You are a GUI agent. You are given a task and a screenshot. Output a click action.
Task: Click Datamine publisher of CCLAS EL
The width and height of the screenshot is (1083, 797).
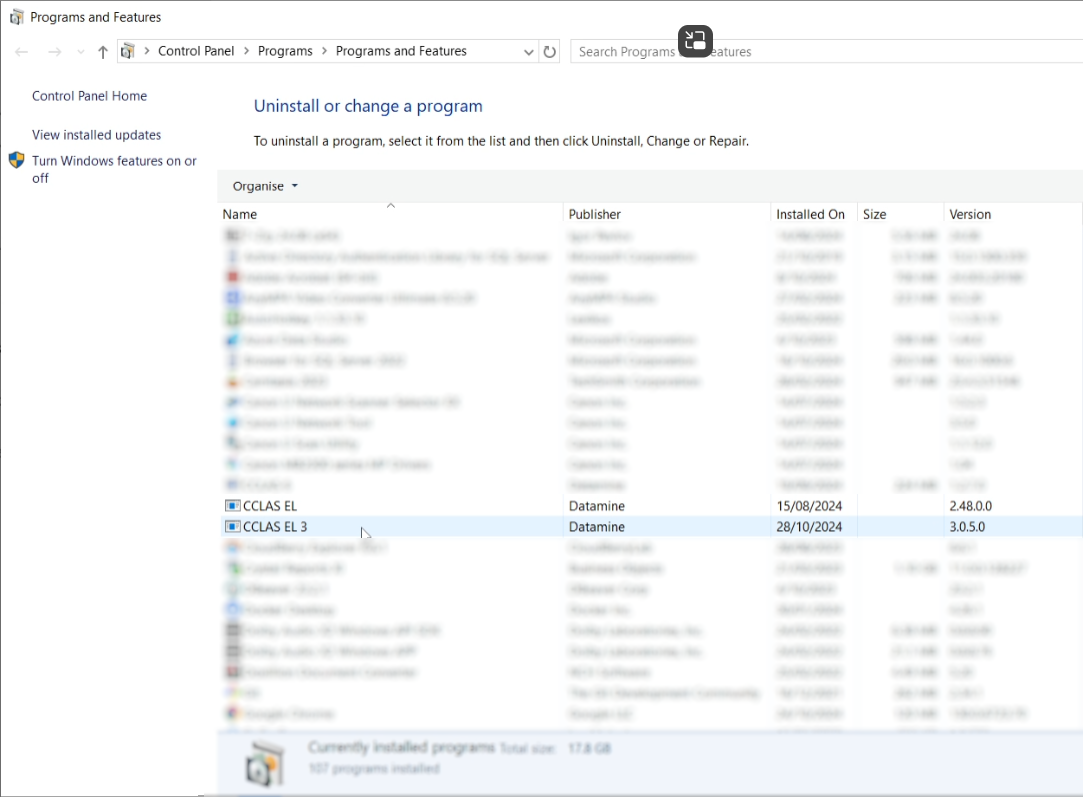pos(597,506)
